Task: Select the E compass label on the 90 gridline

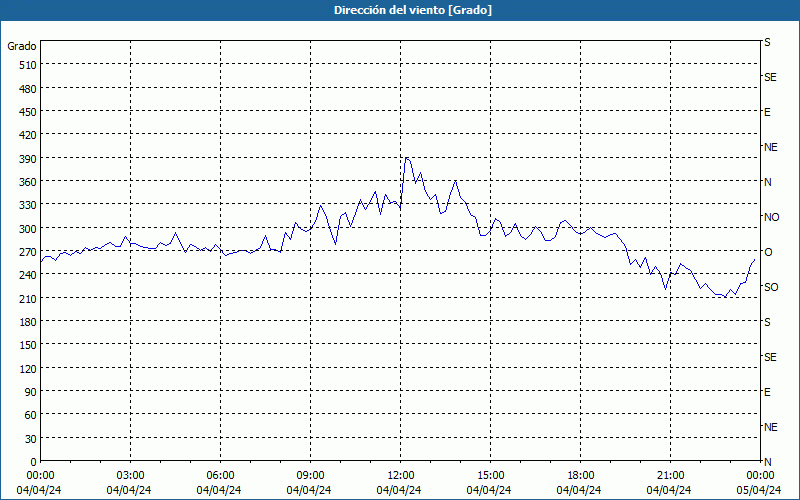Action: click(x=767, y=392)
